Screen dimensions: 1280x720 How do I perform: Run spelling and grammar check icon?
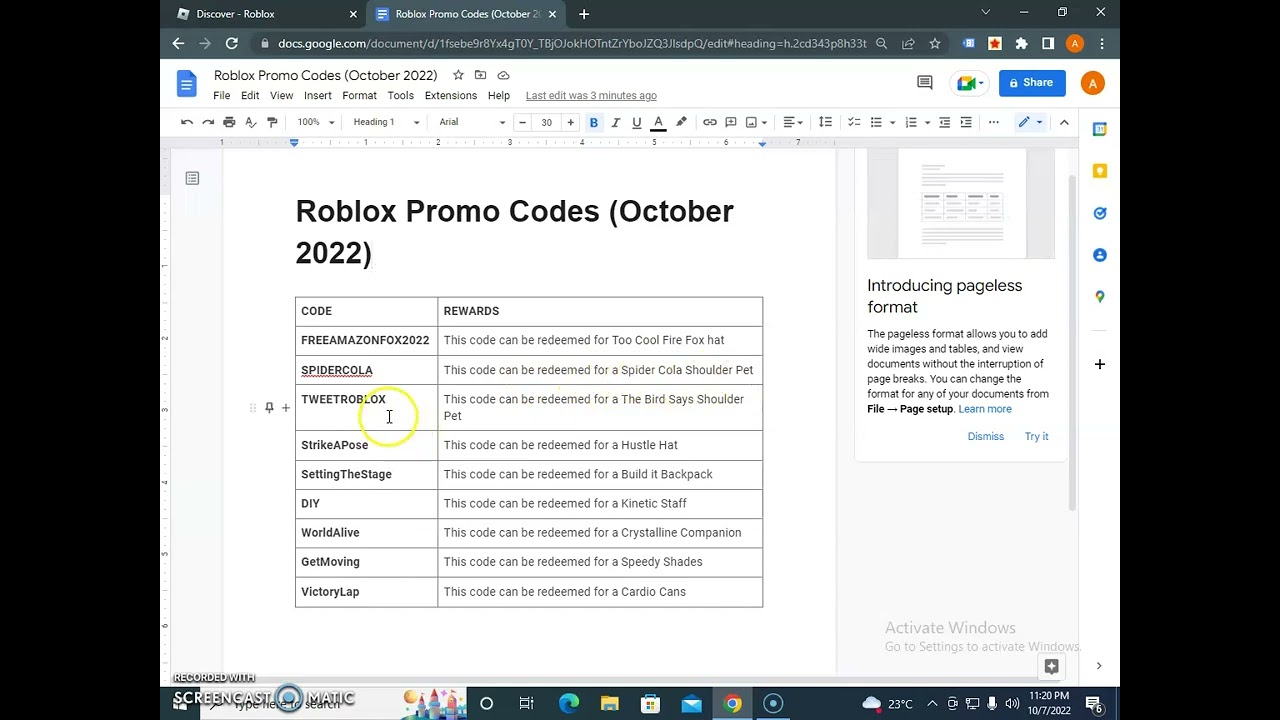(x=250, y=122)
